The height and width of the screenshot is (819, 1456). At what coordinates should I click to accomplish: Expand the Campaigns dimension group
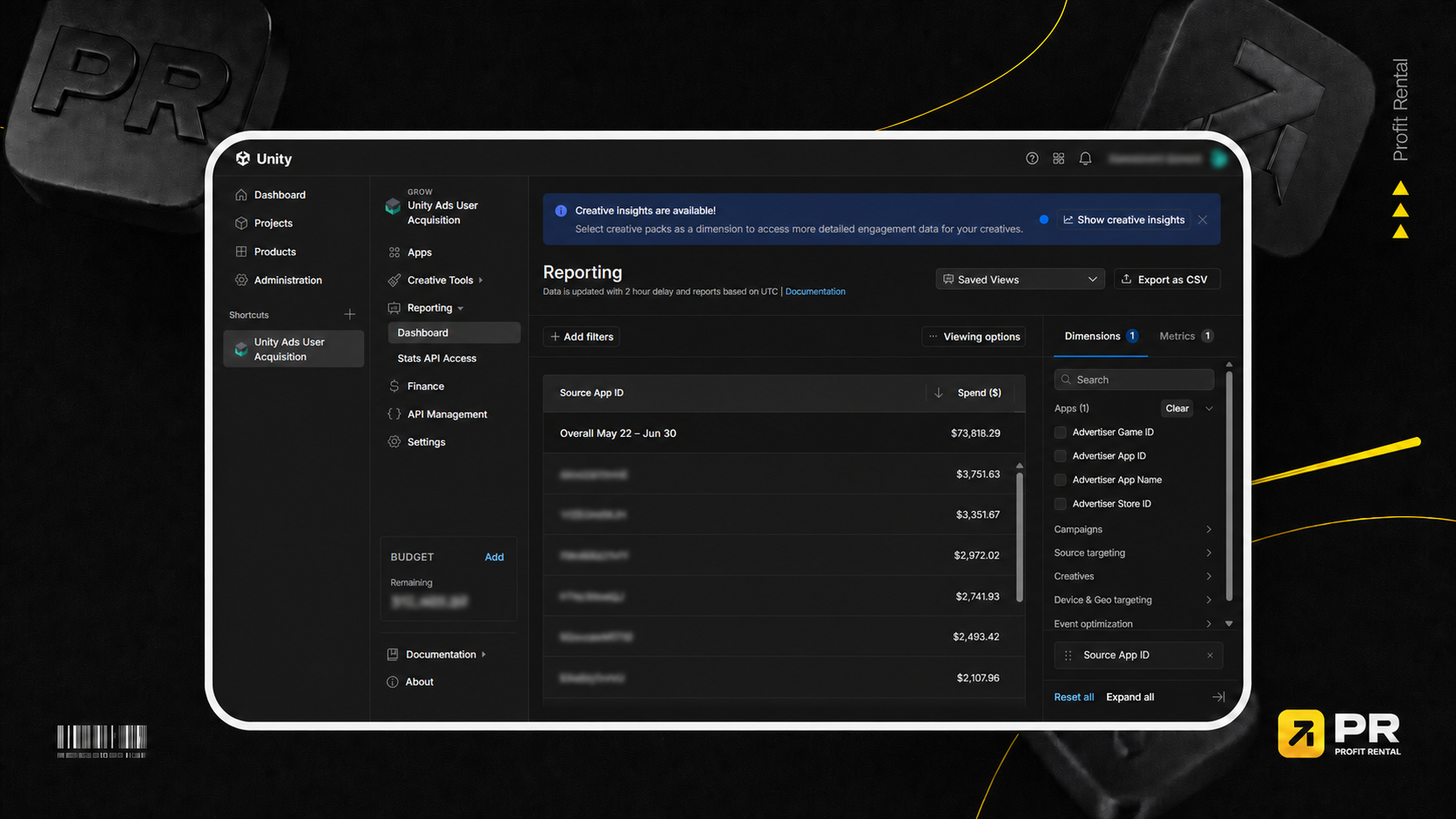coord(1133,529)
